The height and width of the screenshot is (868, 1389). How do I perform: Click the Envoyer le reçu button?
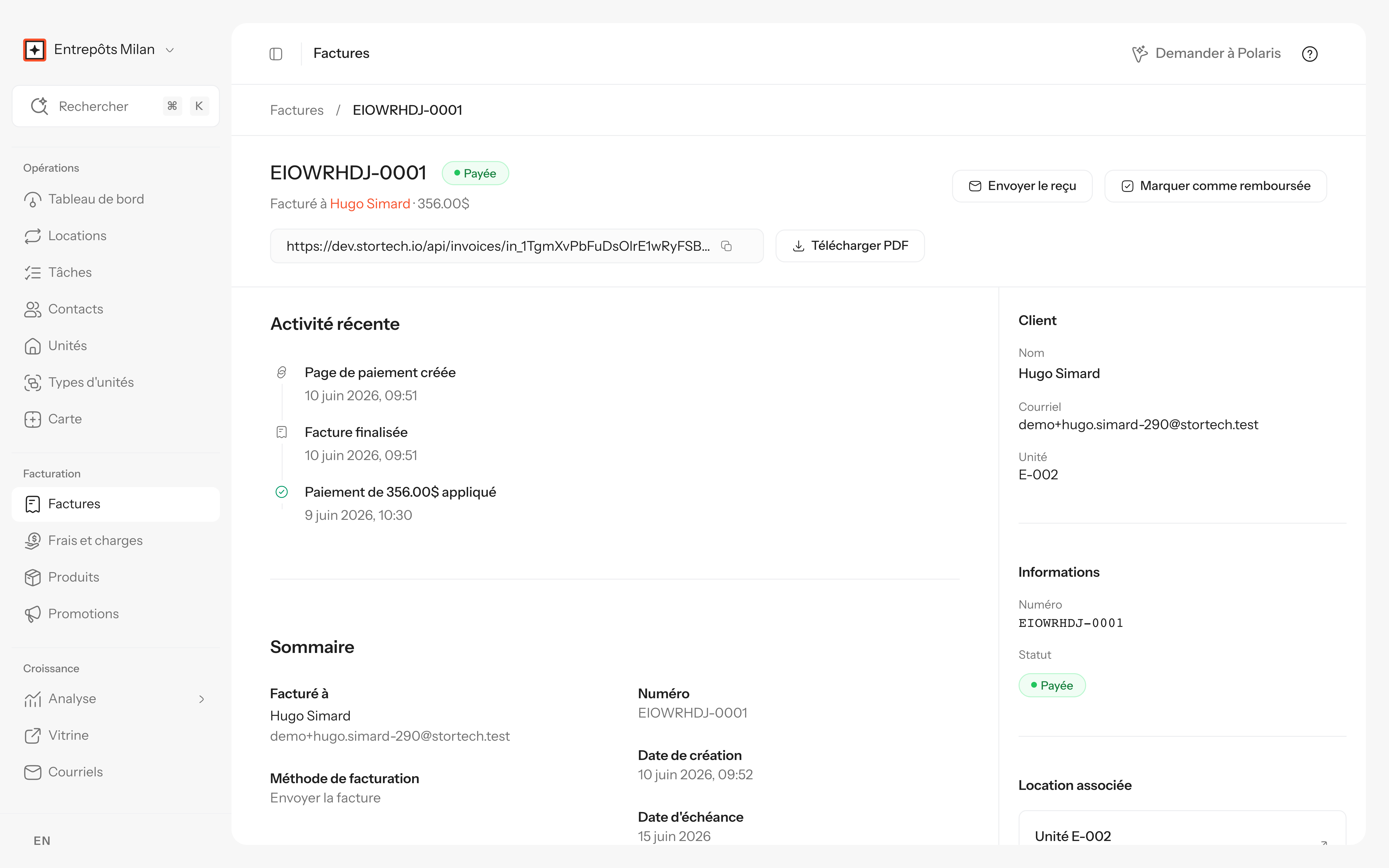tap(1022, 186)
